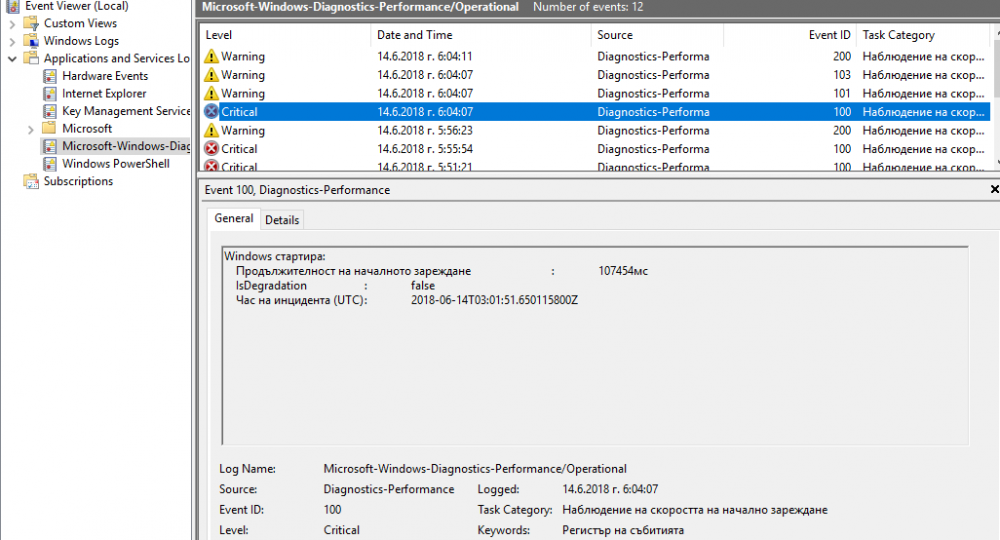Select Subscriptions in the tree
This screenshot has height=540, width=1000.
tap(78, 181)
